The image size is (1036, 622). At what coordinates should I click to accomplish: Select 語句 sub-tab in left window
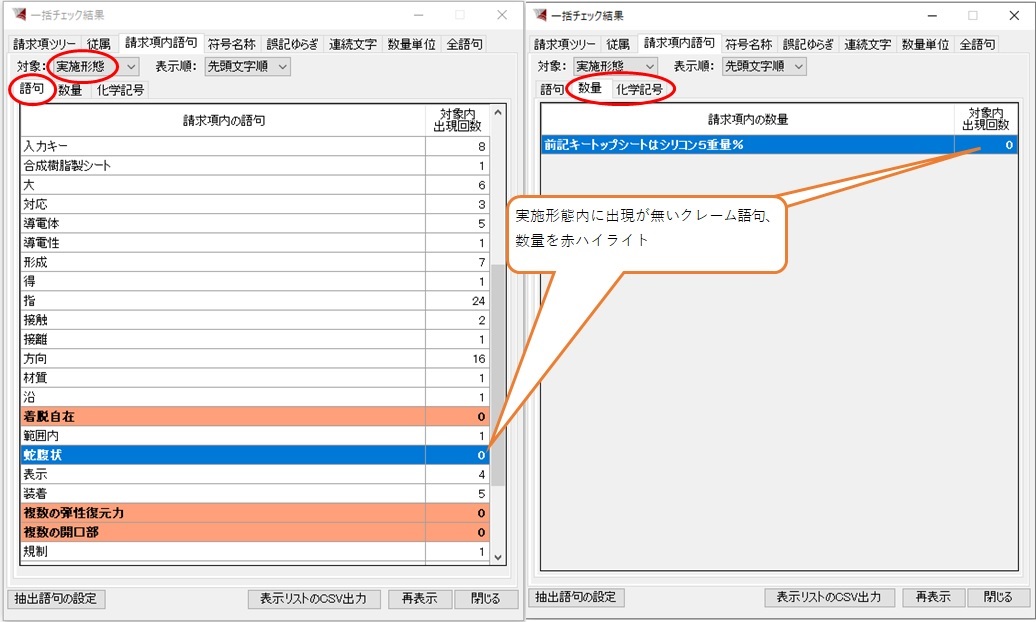pos(31,88)
